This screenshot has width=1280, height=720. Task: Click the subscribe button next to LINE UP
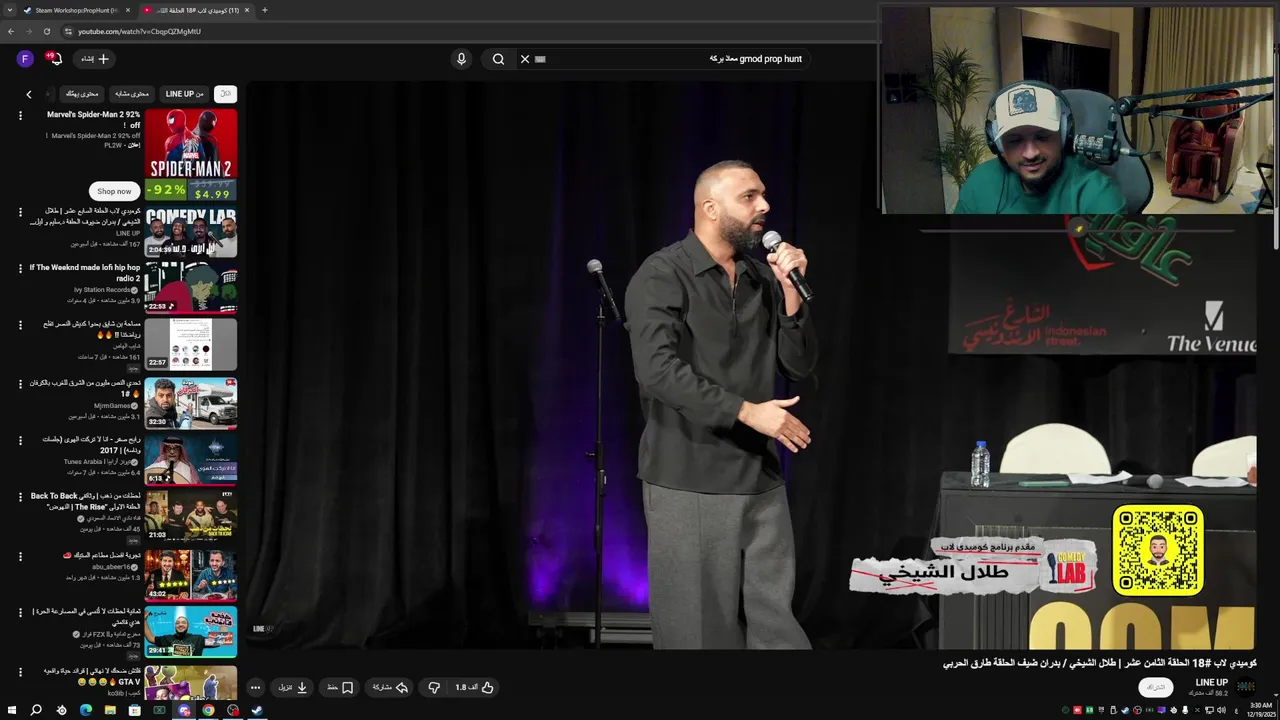[1156, 687]
